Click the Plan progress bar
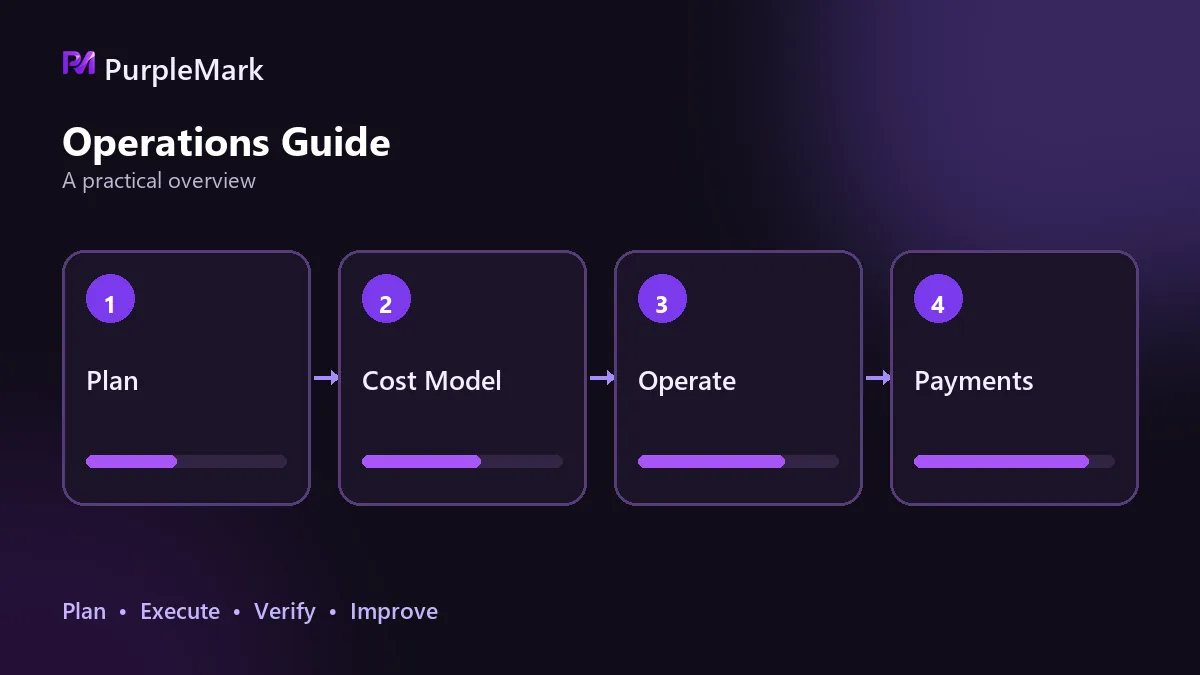The height and width of the screenshot is (675, 1200). click(x=187, y=461)
